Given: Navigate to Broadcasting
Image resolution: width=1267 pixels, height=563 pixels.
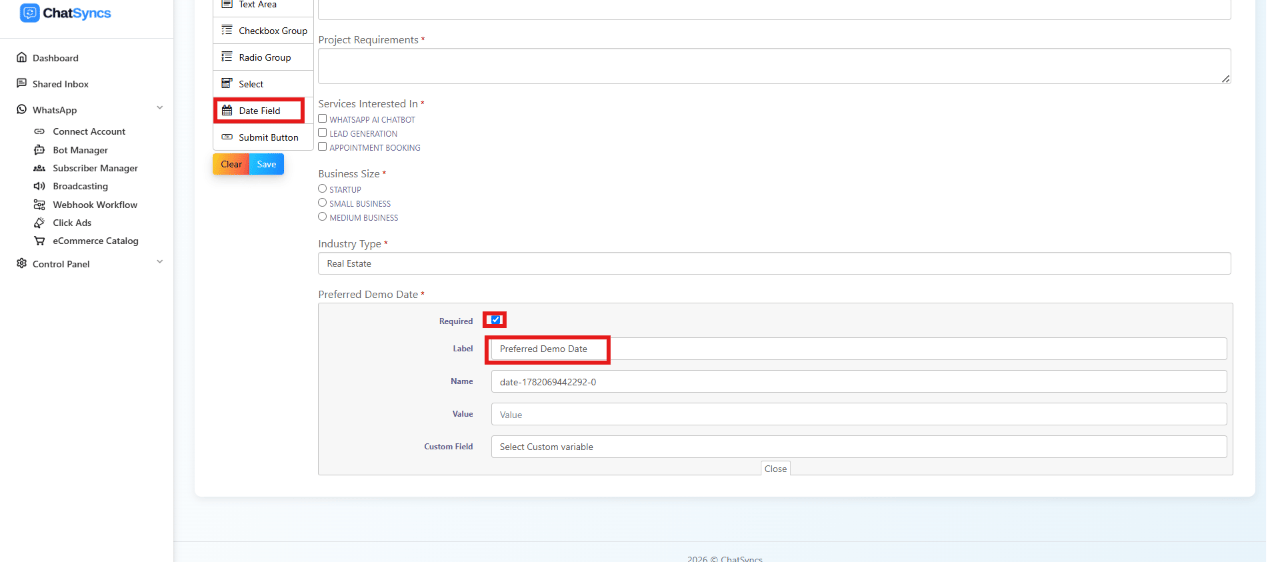Looking at the screenshot, I should [80, 186].
